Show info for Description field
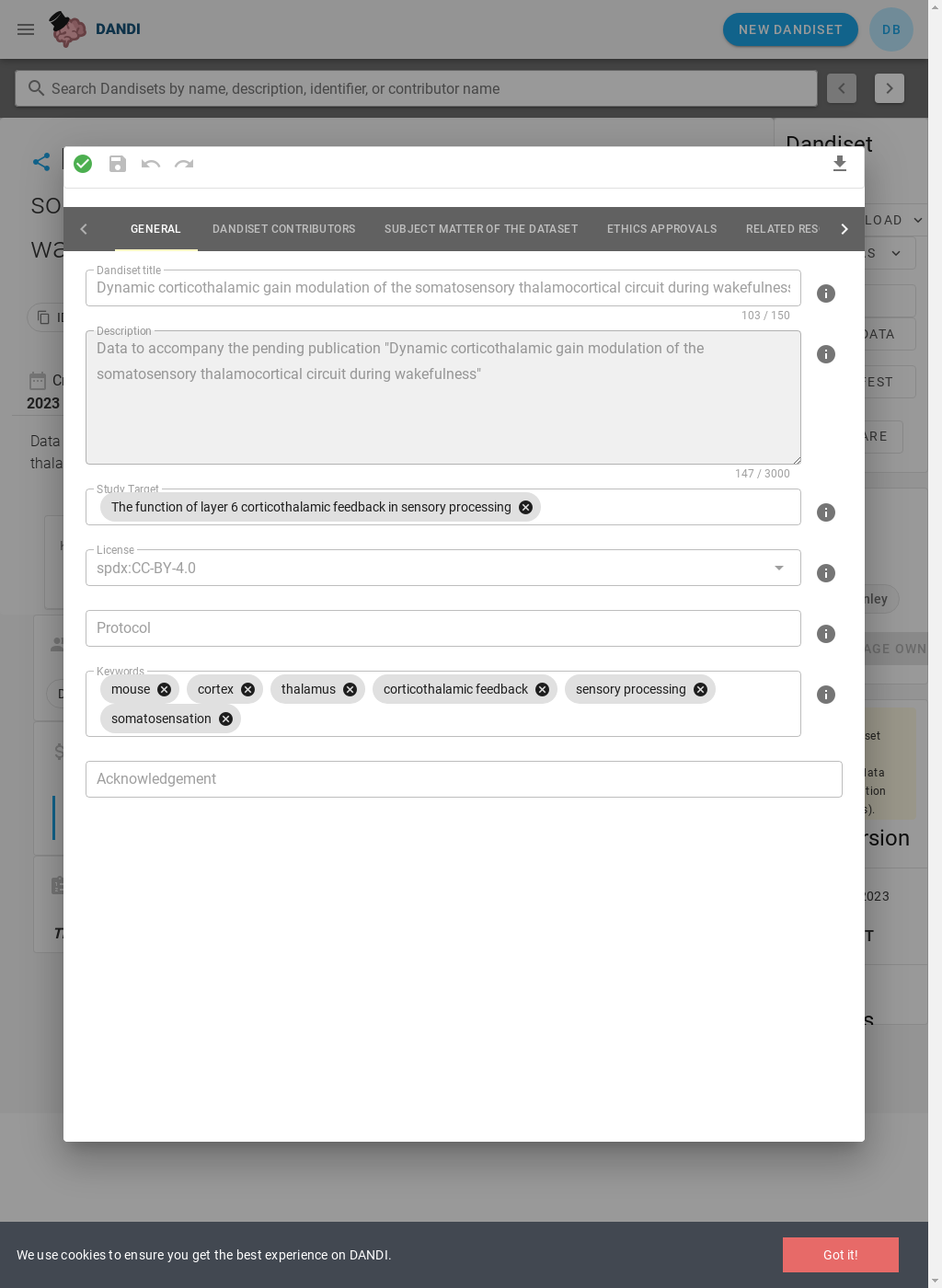 826,354
